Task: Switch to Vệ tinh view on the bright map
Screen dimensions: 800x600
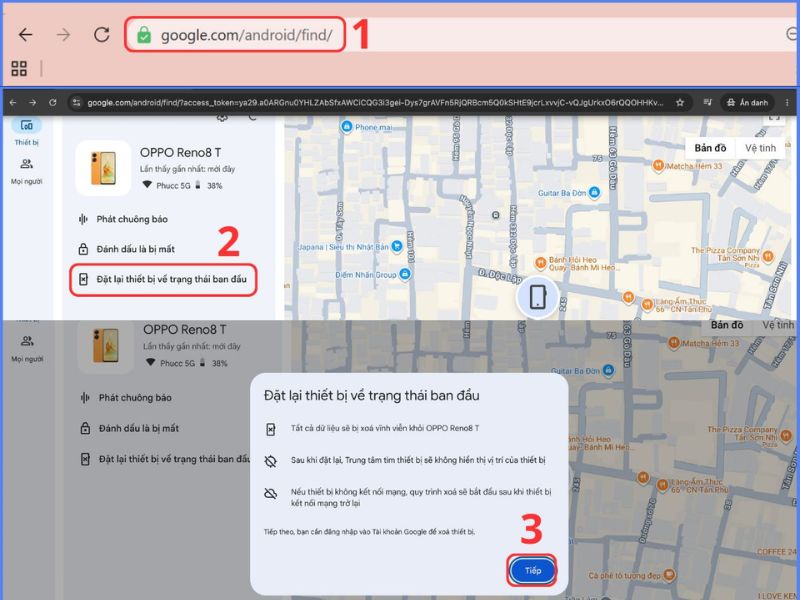Action: pos(760,148)
